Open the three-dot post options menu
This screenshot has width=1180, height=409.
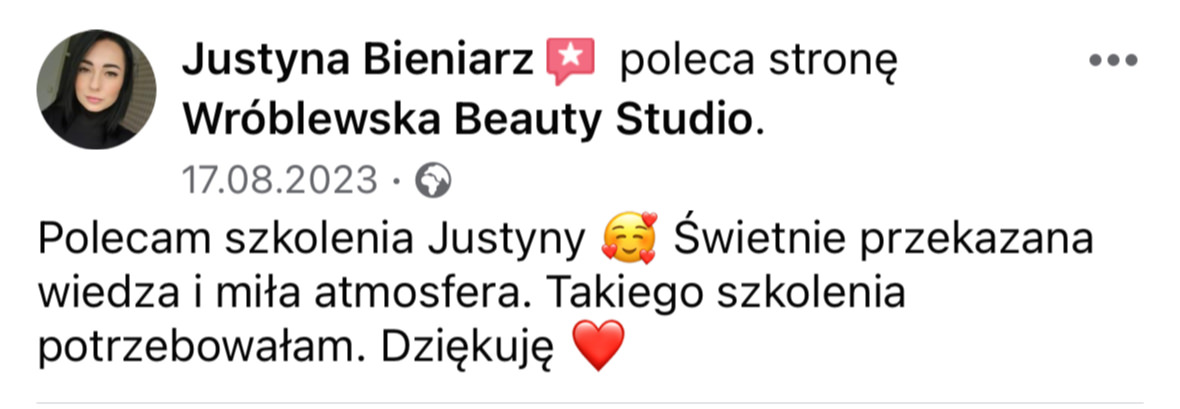(x=1113, y=62)
